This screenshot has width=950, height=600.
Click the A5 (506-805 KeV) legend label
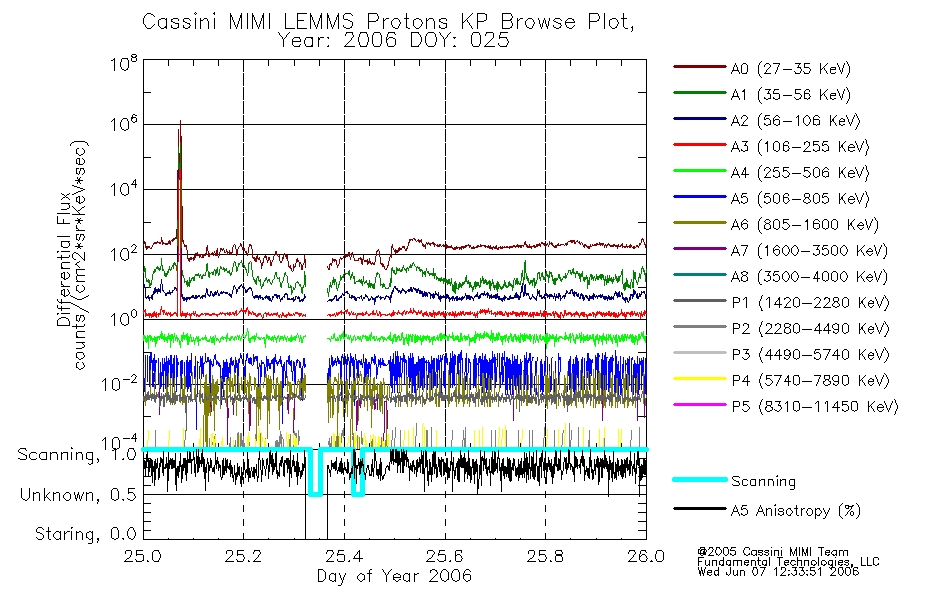(x=800, y=199)
